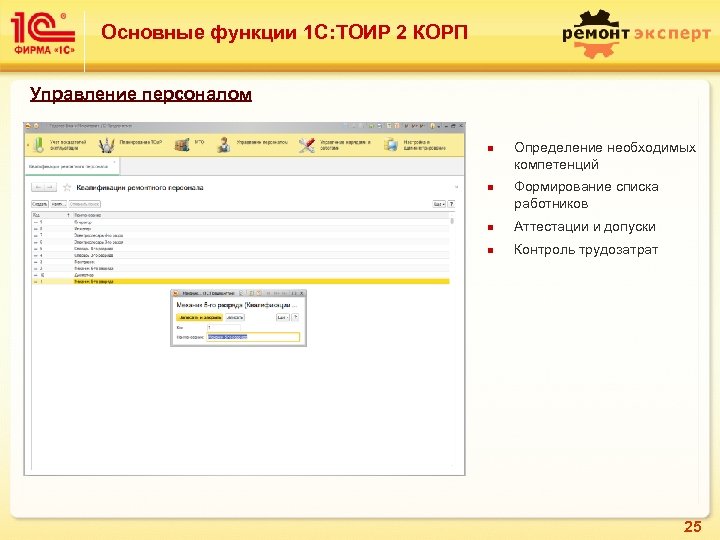Sort list by the Наименование column header
This screenshot has width=720, height=540.
pyautogui.click(x=261, y=215)
